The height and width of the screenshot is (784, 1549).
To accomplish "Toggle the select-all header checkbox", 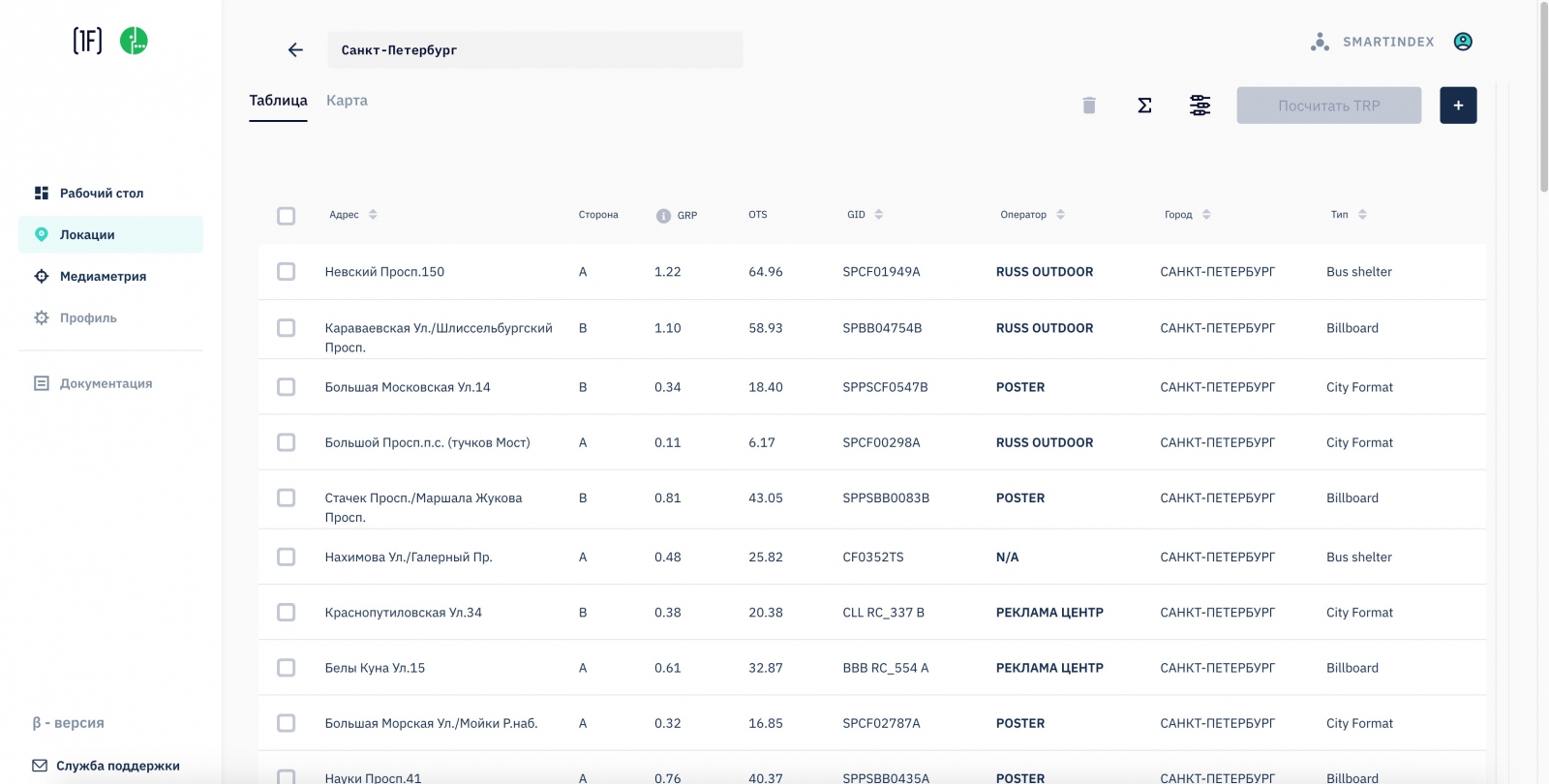I will pyautogui.click(x=286, y=216).
